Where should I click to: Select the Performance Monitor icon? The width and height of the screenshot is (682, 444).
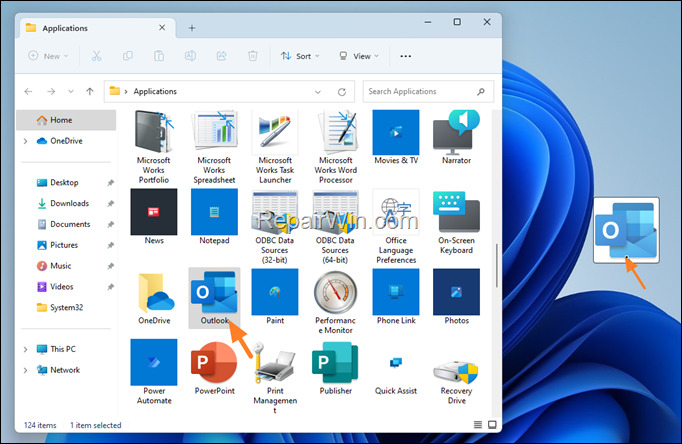coord(335,292)
